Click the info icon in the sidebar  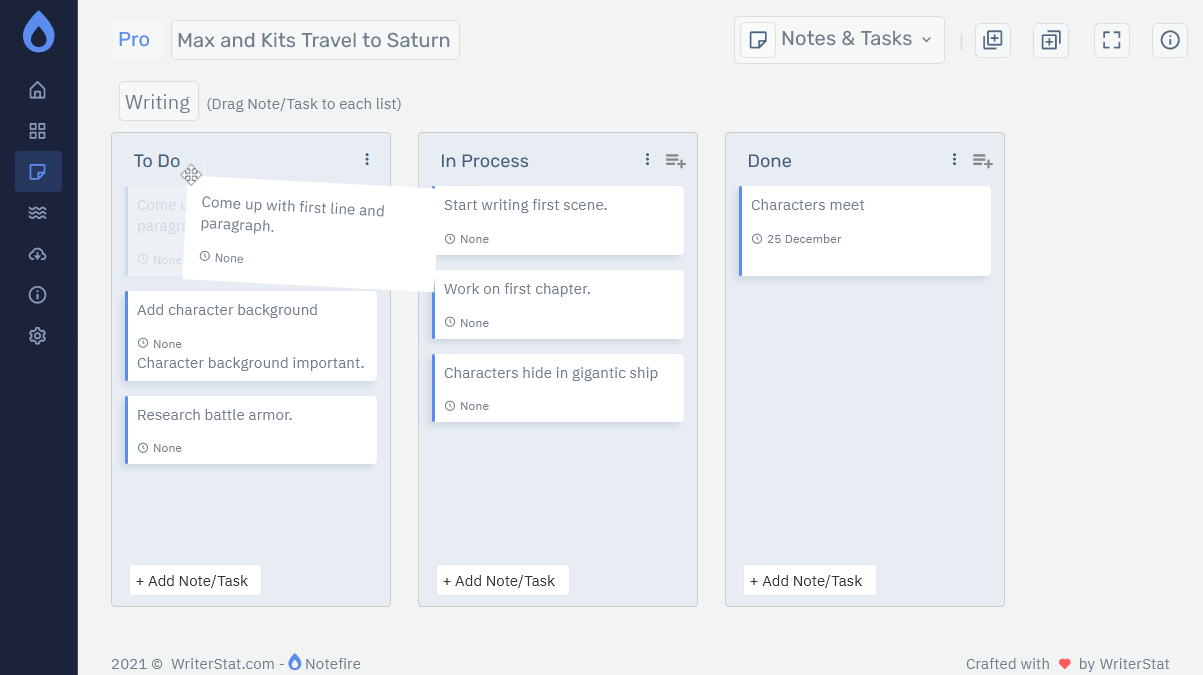click(x=37, y=294)
